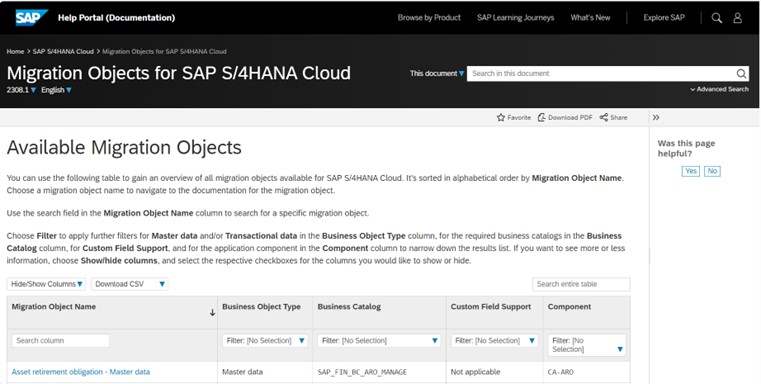761x384 pixels.
Task: Click the Share icon
Action: coord(603,117)
